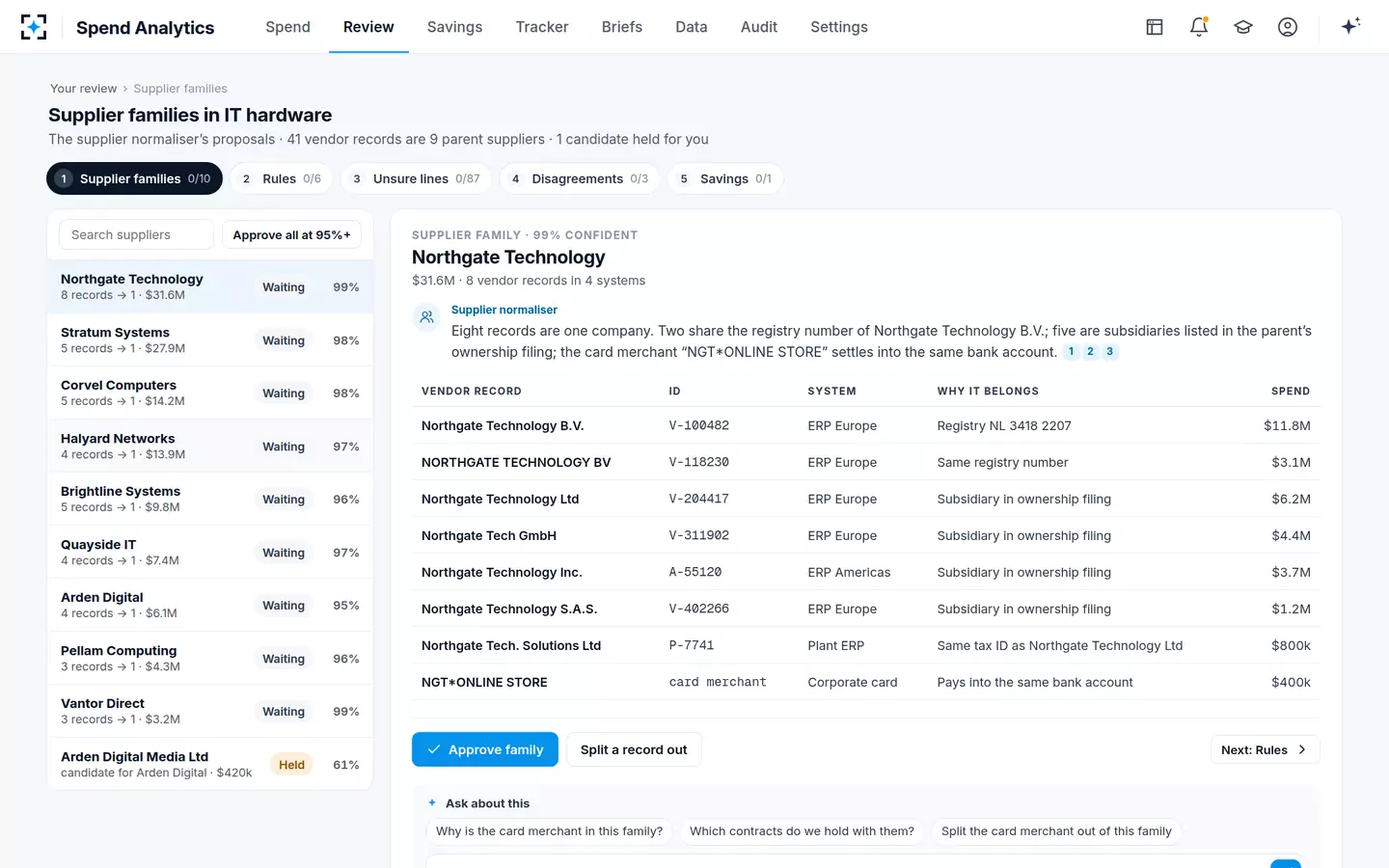
Task: Click the Ask about this sparkle icon
Action: click(432, 802)
